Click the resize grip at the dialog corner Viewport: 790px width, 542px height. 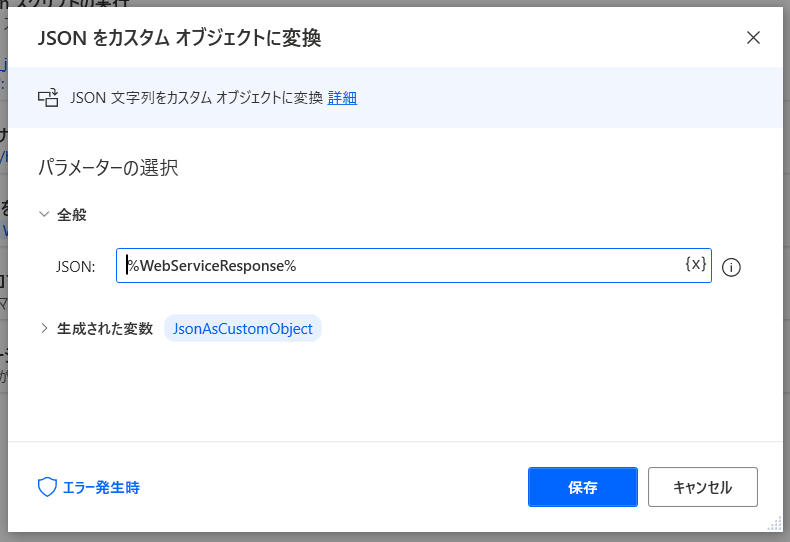tap(774, 523)
